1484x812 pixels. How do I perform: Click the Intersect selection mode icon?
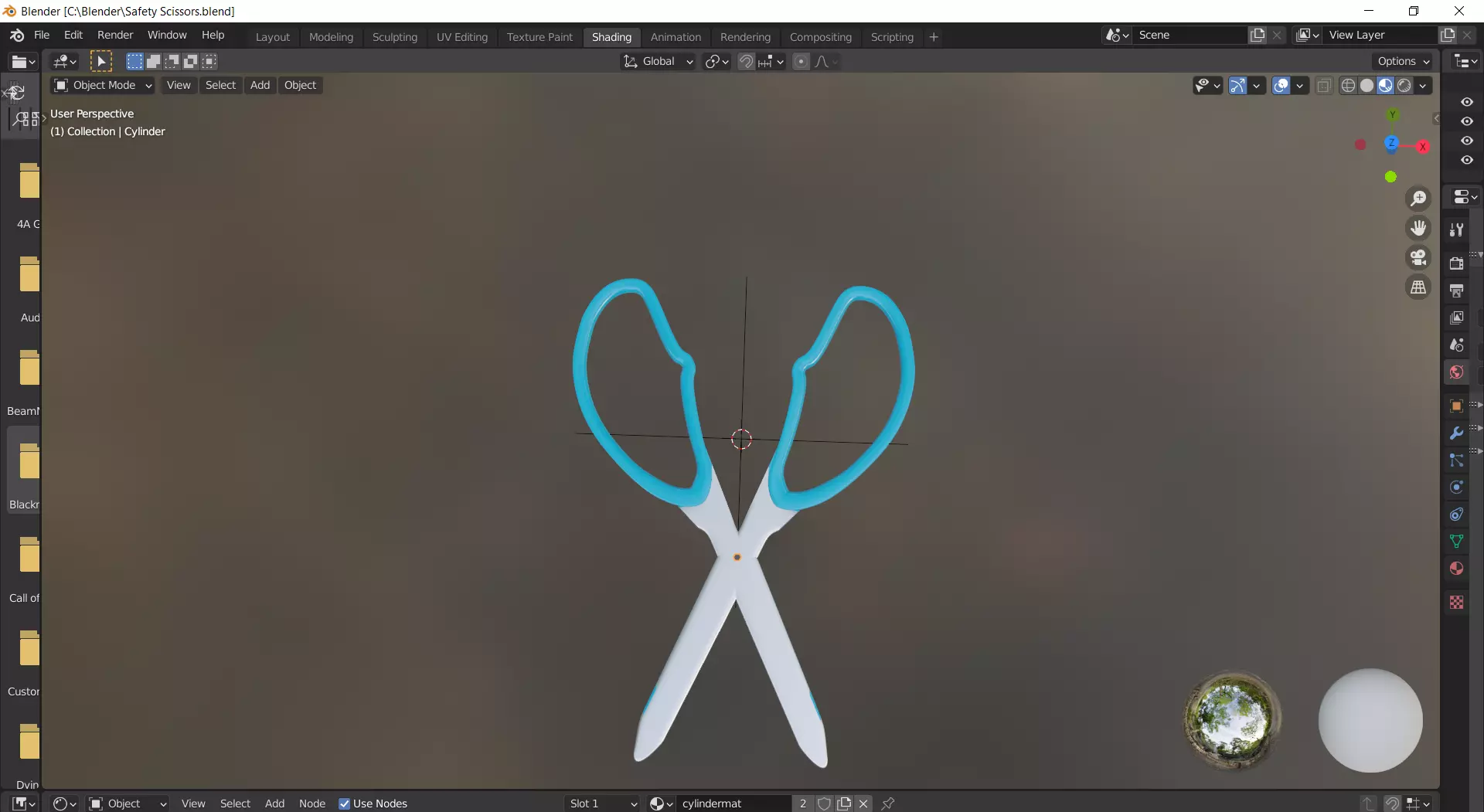coord(209,61)
